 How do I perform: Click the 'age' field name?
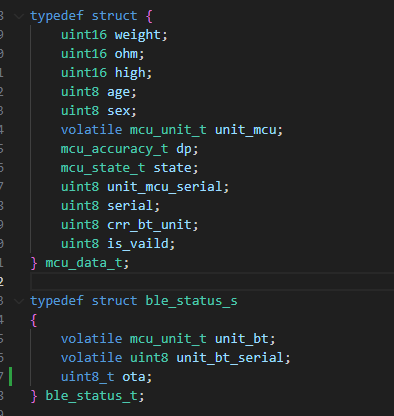118,92
